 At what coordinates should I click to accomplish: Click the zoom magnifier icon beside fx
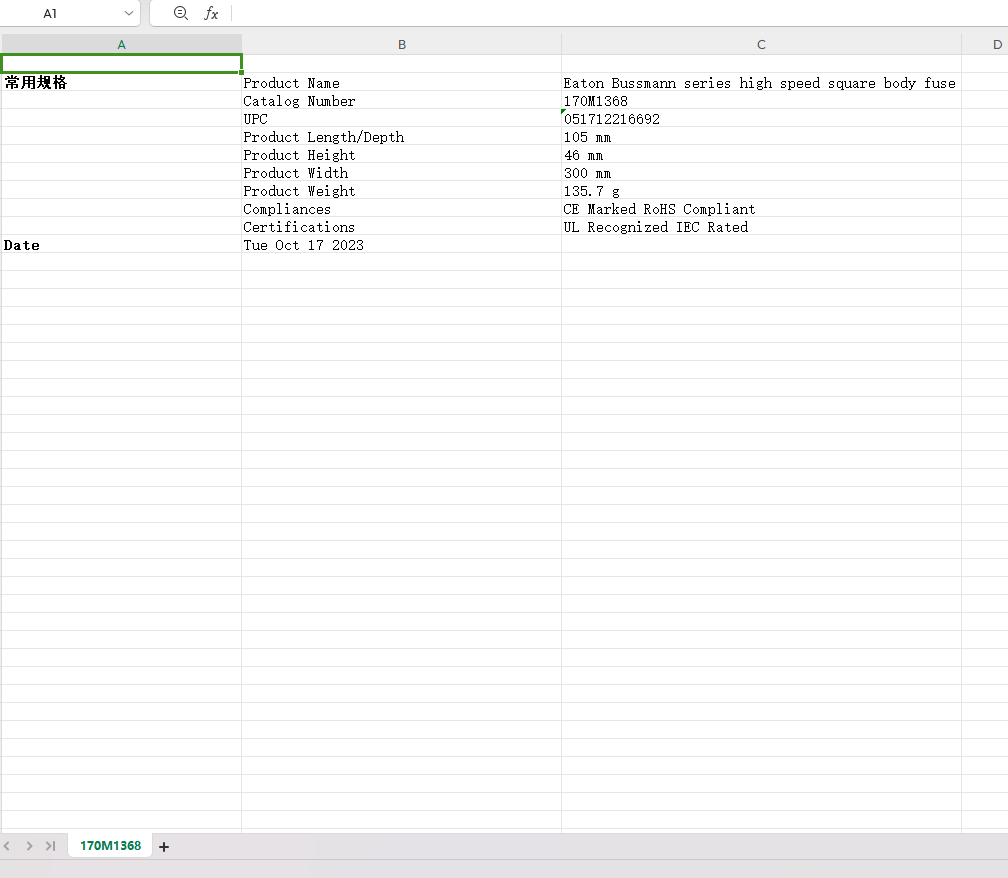coord(181,13)
